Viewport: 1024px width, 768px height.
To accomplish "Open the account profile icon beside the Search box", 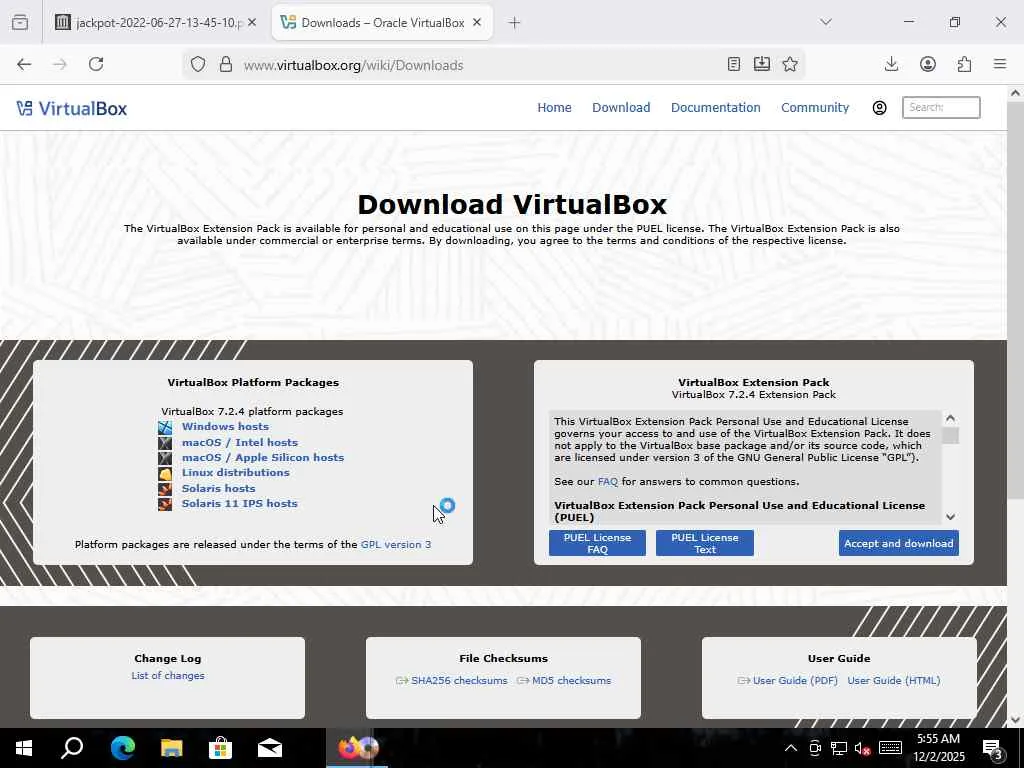I will click(880, 108).
